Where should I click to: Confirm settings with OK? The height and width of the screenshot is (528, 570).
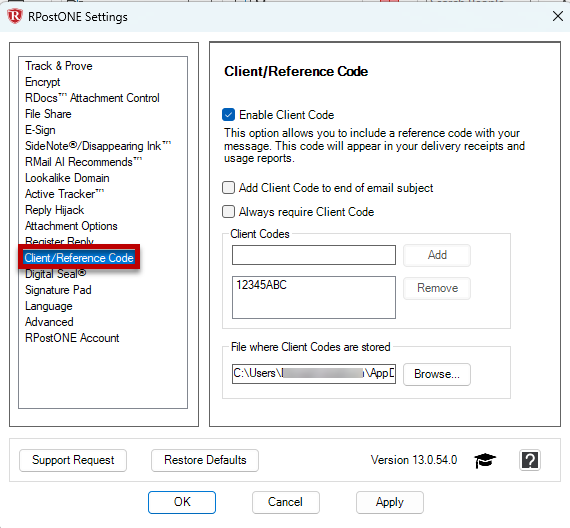pyautogui.click(x=182, y=502)
